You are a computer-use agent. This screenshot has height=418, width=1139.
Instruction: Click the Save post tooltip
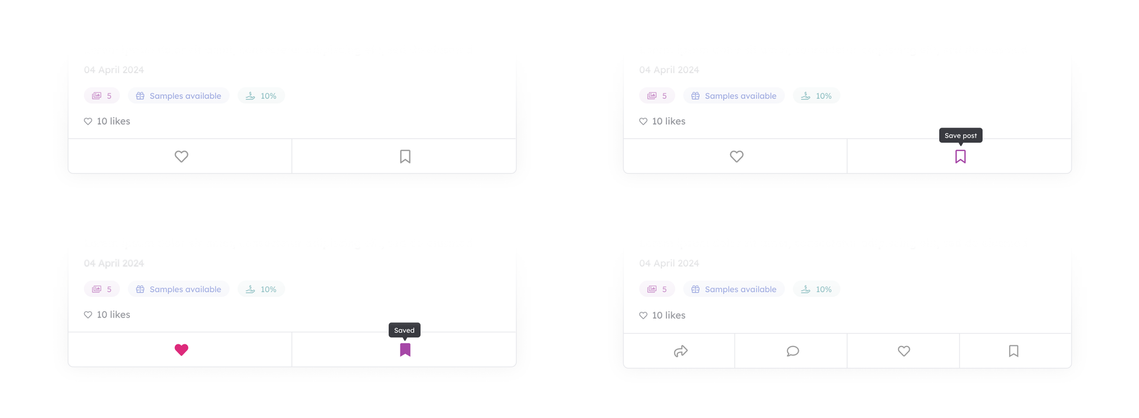(960, 135)
